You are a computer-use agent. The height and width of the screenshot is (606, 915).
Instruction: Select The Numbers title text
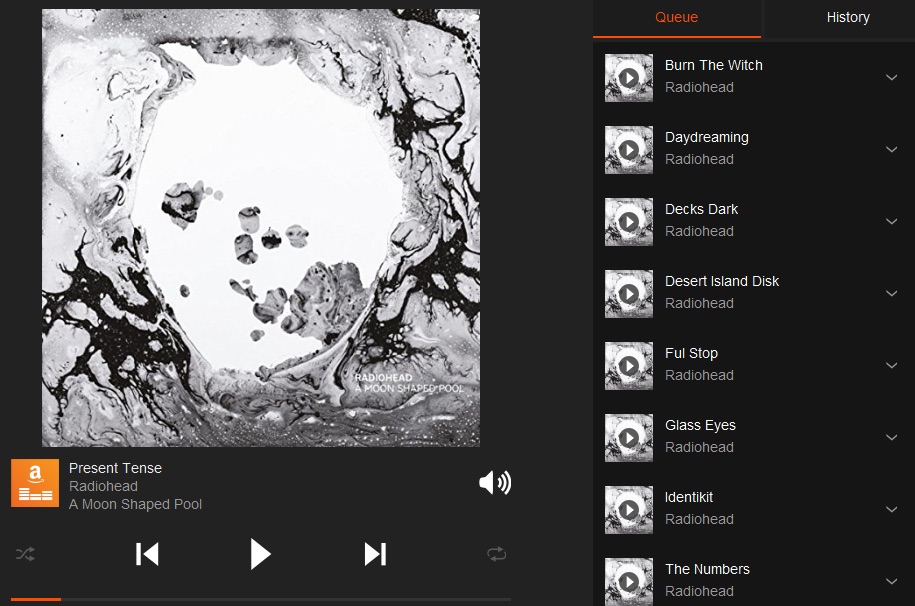(707, 569)
